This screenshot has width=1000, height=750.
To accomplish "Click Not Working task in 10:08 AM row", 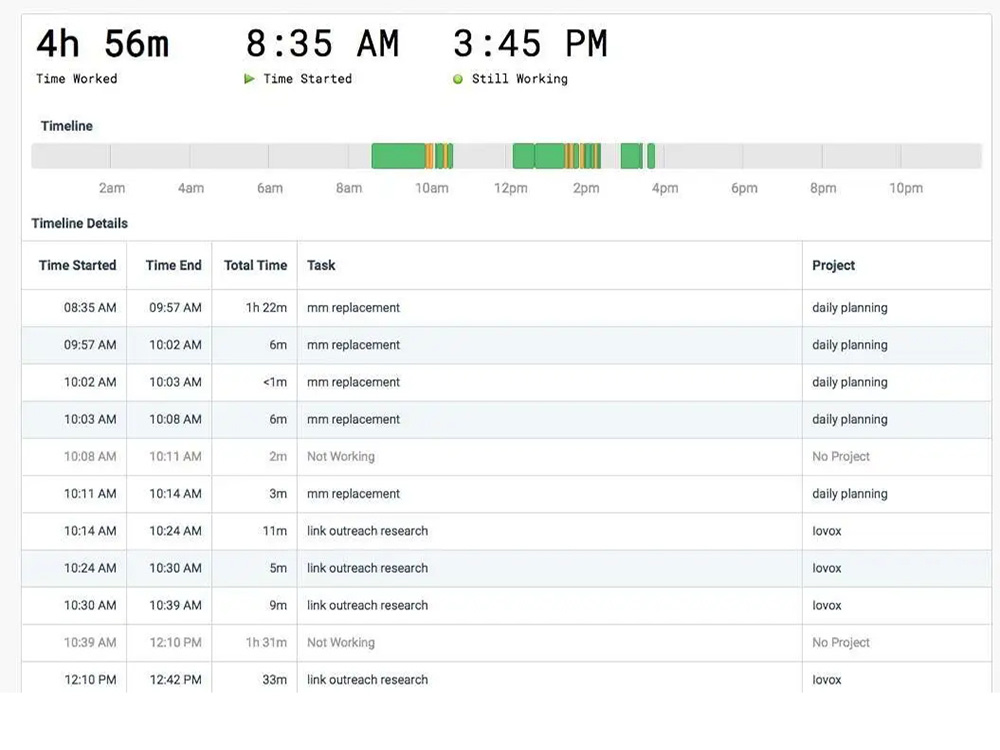I will click(x=341, y=457).
